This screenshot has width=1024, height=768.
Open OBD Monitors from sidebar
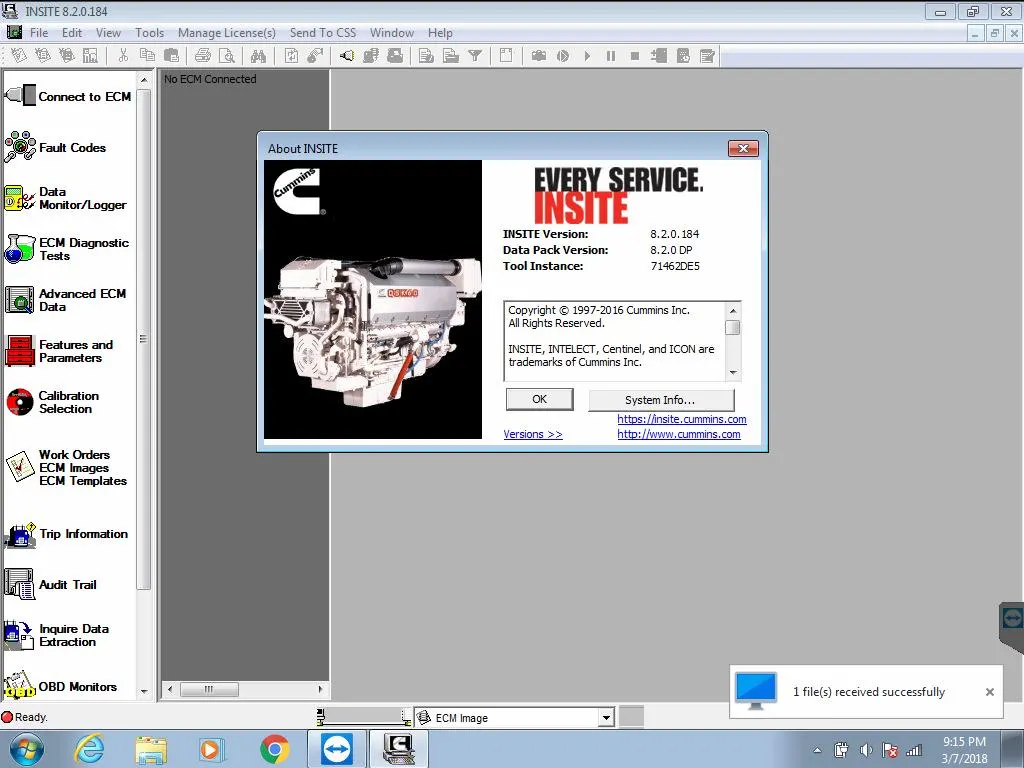pyautogui.click(x=61, y=686)
